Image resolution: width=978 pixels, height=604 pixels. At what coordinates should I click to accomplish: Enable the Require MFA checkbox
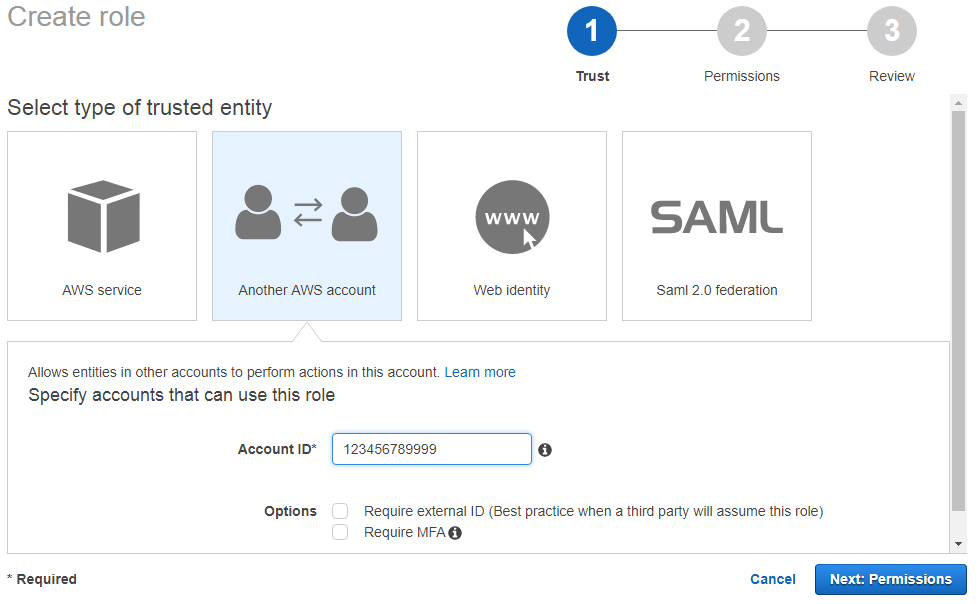coord(340,532)
